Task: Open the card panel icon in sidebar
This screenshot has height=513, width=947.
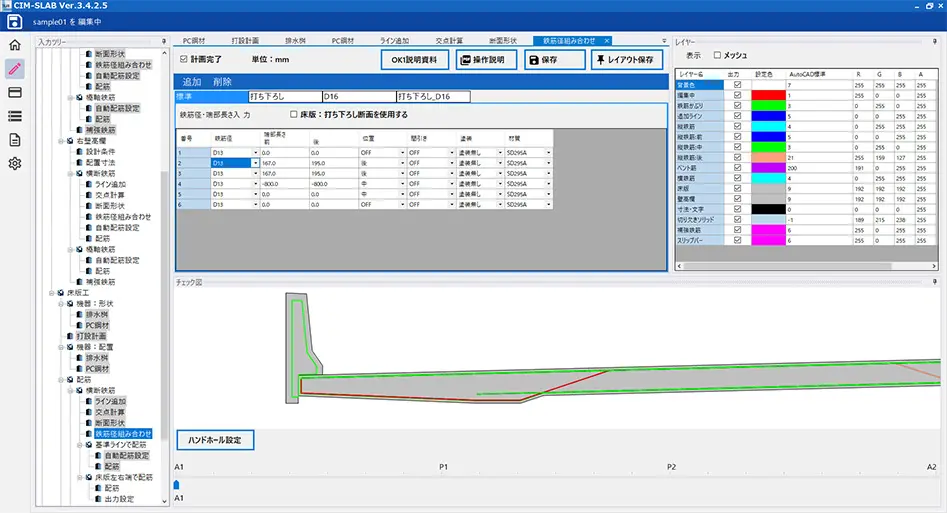Action: pyautogui.click(x=14, y=92)
